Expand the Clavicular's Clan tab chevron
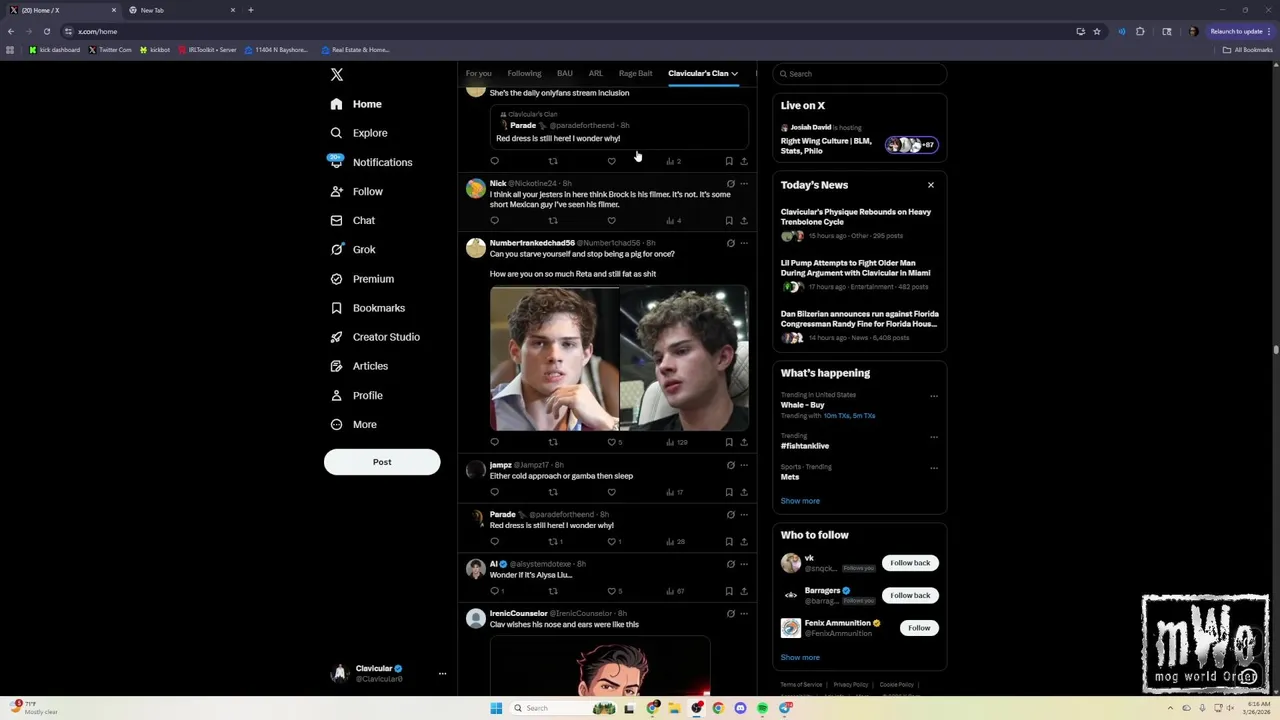Screen dimensions: 1280x720 point(734,73)
